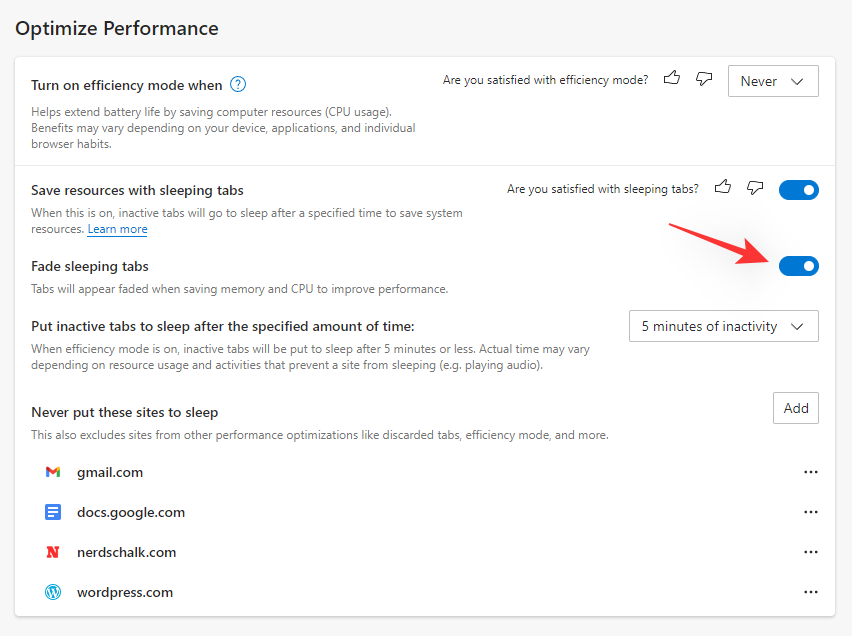Click the Gmail site favicon

tap(52, 471)
